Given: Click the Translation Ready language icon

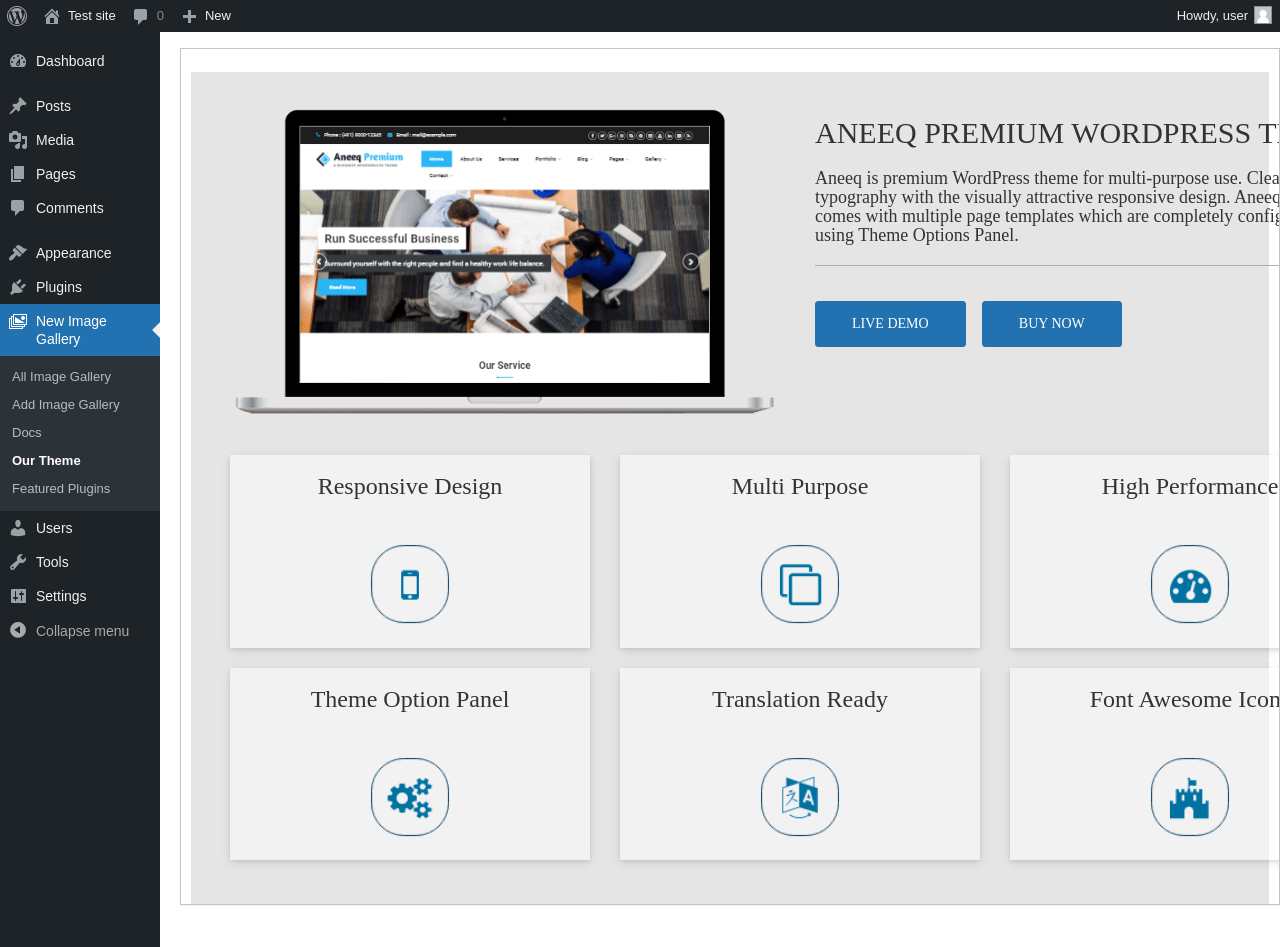Looking at the screenshot, I should 800,797.
